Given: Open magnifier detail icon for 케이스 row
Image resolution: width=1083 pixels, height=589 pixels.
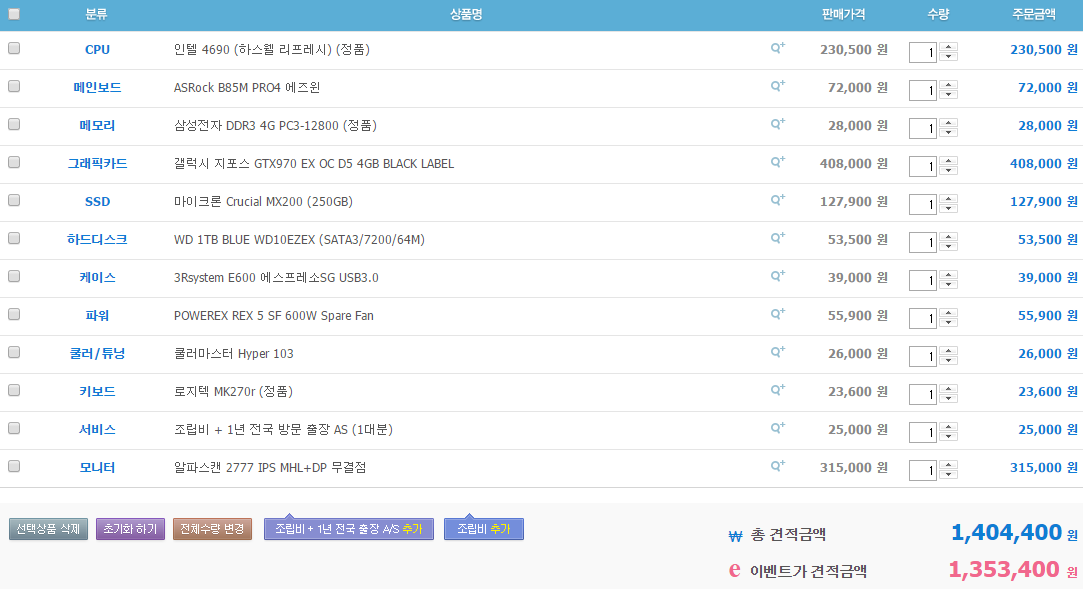Looking at the screenshot, I should tap(778, 276).
